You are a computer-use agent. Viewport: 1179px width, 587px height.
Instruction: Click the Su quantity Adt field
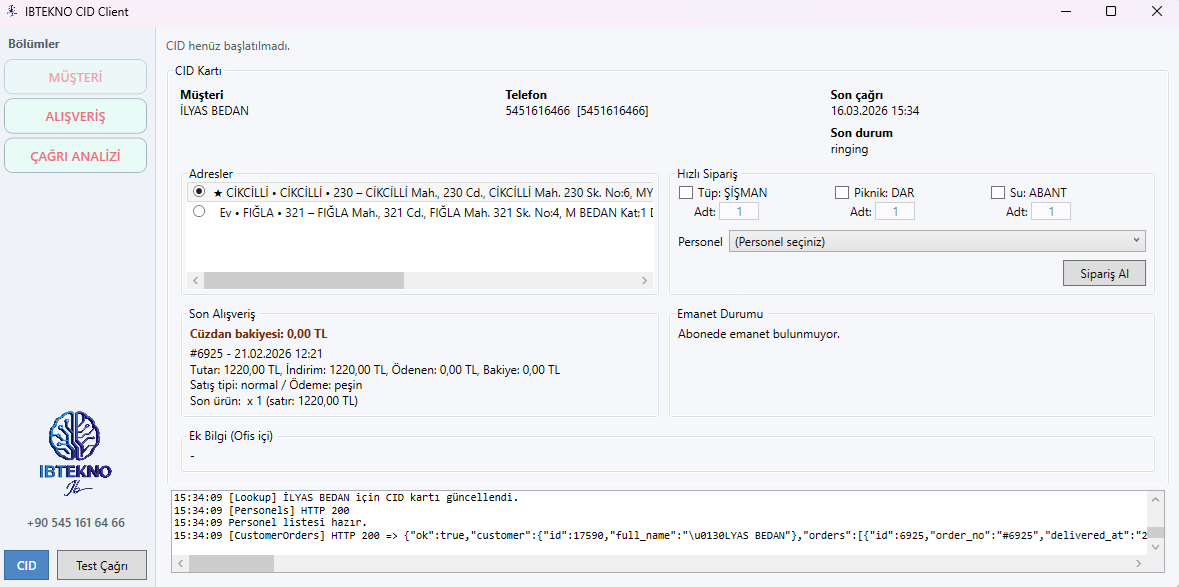coord(1050,212)
